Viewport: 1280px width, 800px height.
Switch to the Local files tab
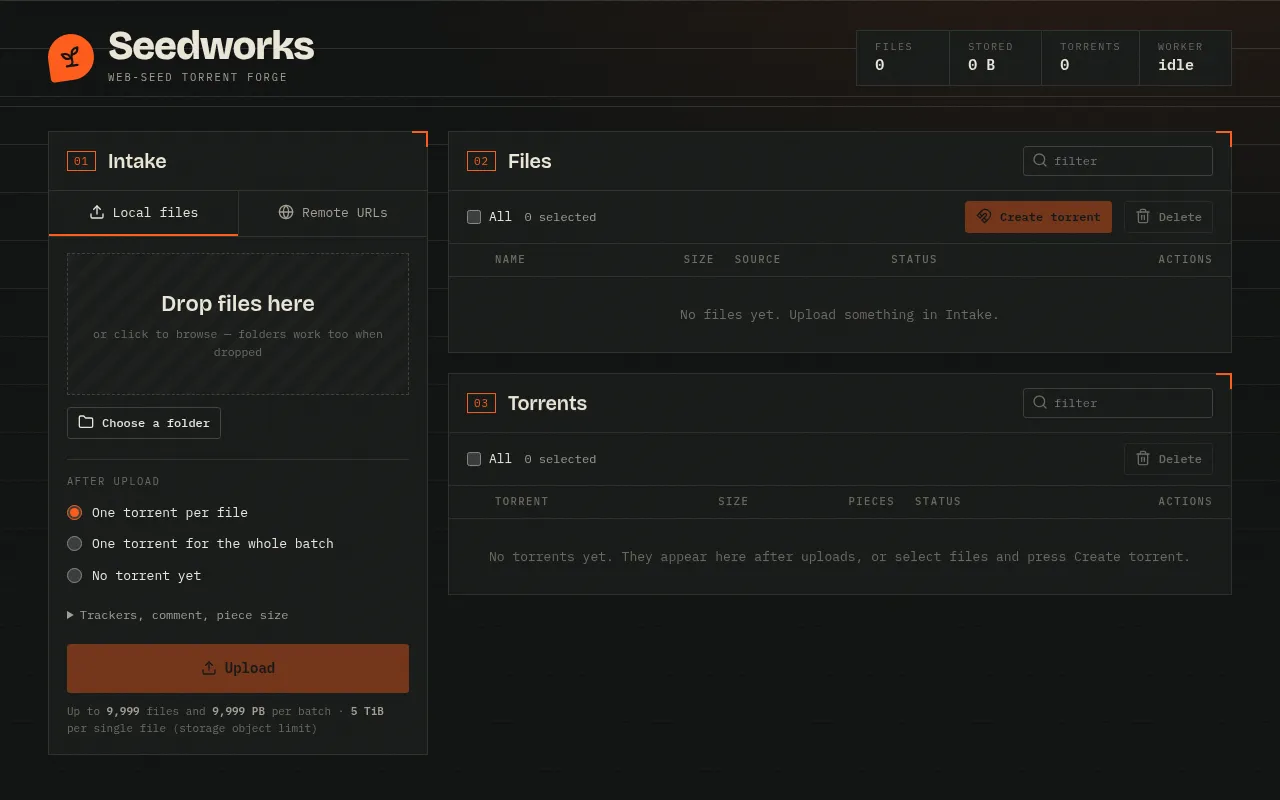pos(144,213)
